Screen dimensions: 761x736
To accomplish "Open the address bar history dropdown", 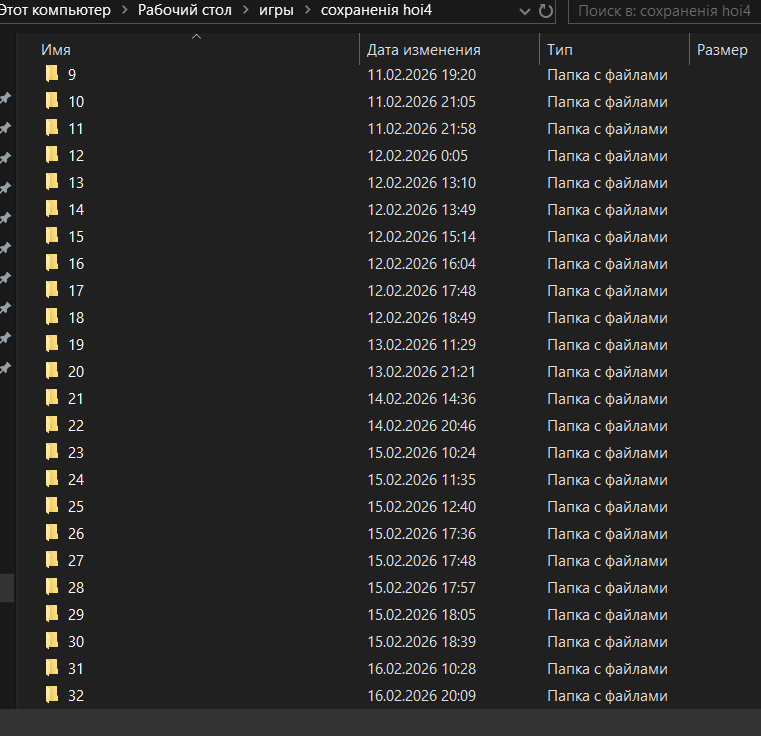I will pyautogui.click(x=526, y=11).
